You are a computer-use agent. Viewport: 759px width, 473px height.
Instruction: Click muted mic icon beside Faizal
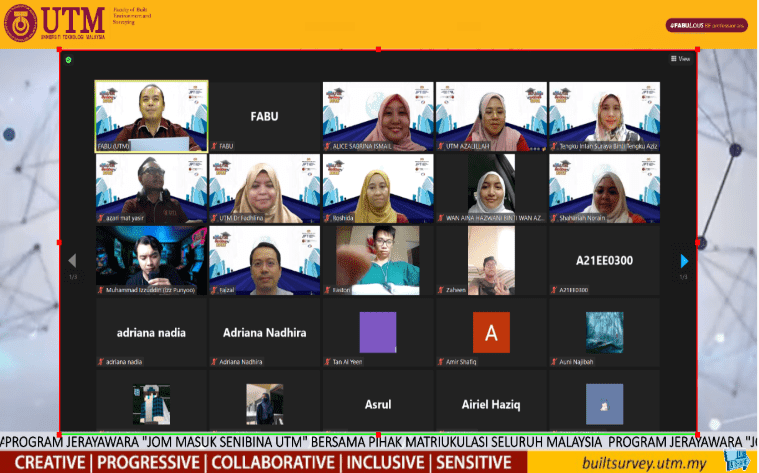point(214,290)
